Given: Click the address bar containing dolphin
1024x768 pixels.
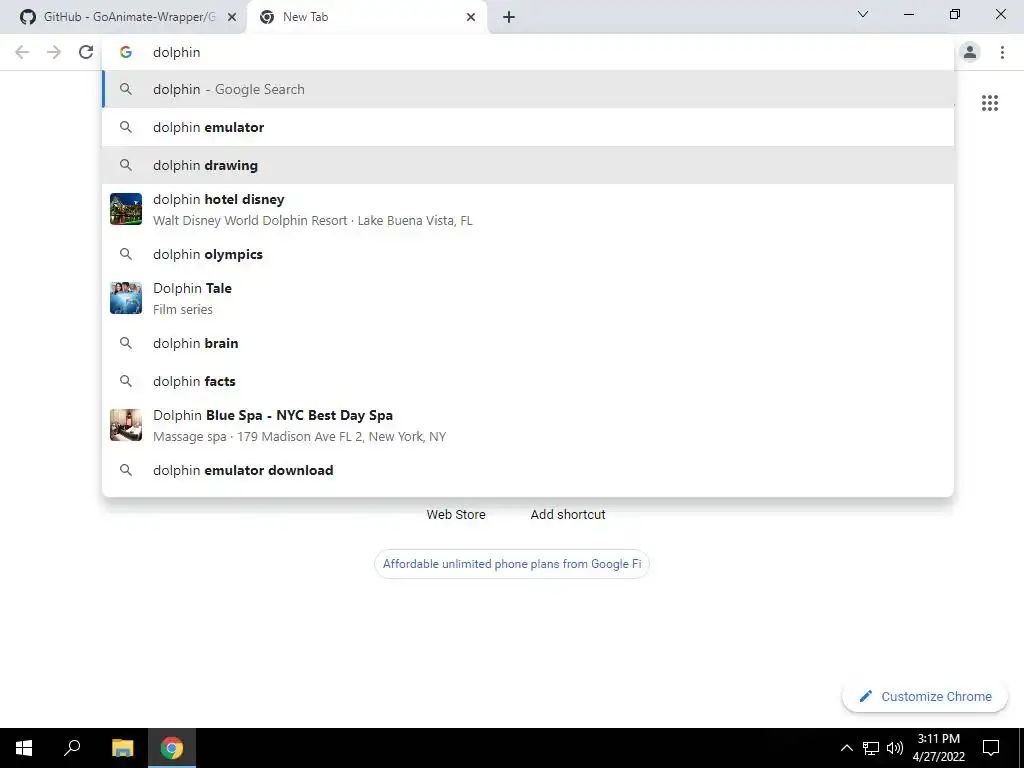Looking at the screenshot, I should point(528,52).
